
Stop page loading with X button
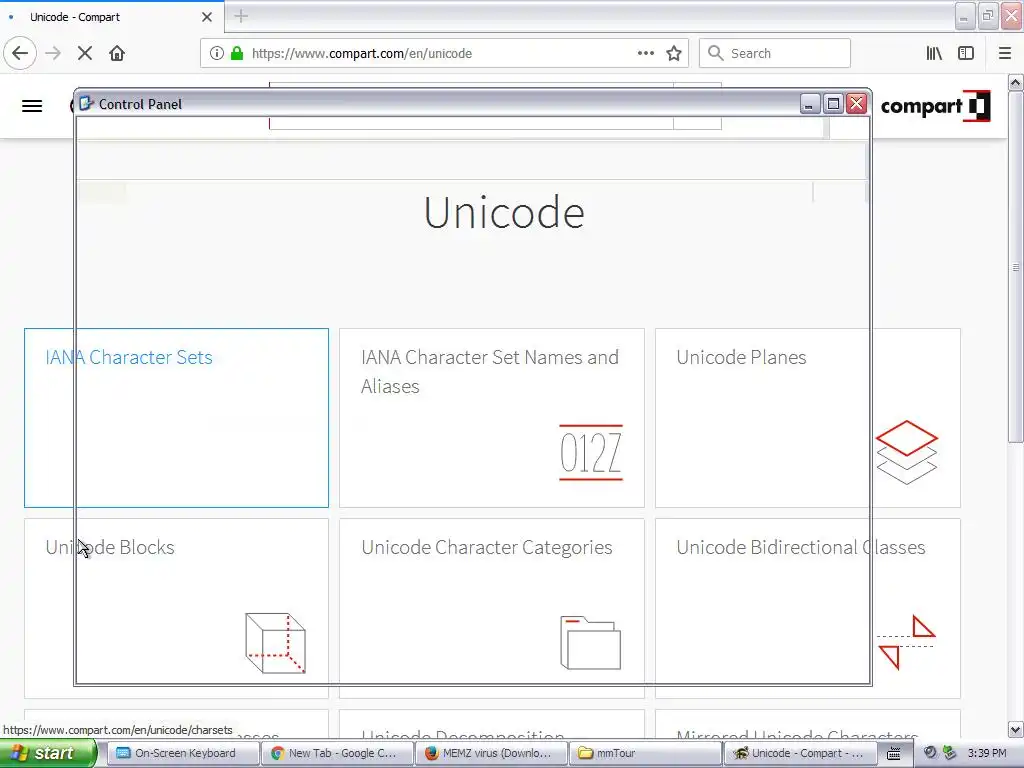[85, 54]
